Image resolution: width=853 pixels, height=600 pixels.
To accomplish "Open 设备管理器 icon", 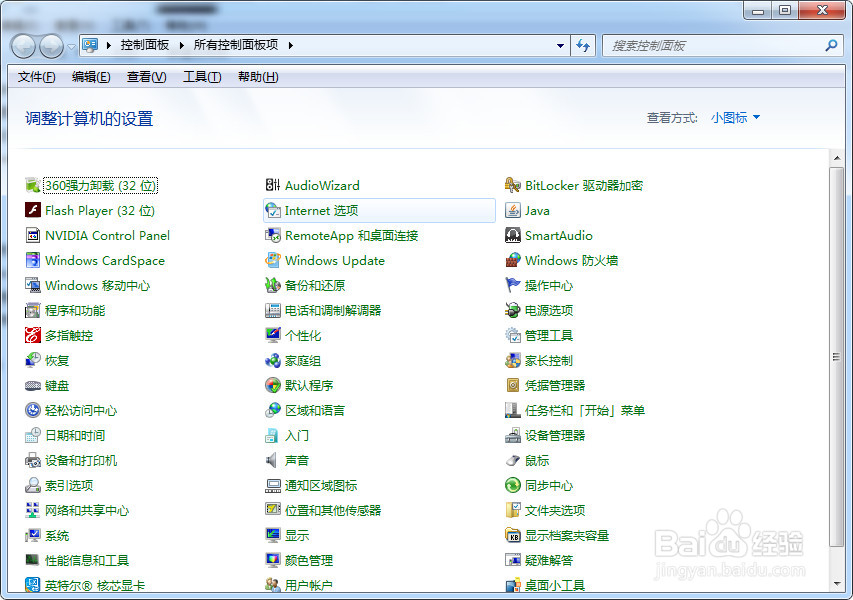I will [512, 436].
